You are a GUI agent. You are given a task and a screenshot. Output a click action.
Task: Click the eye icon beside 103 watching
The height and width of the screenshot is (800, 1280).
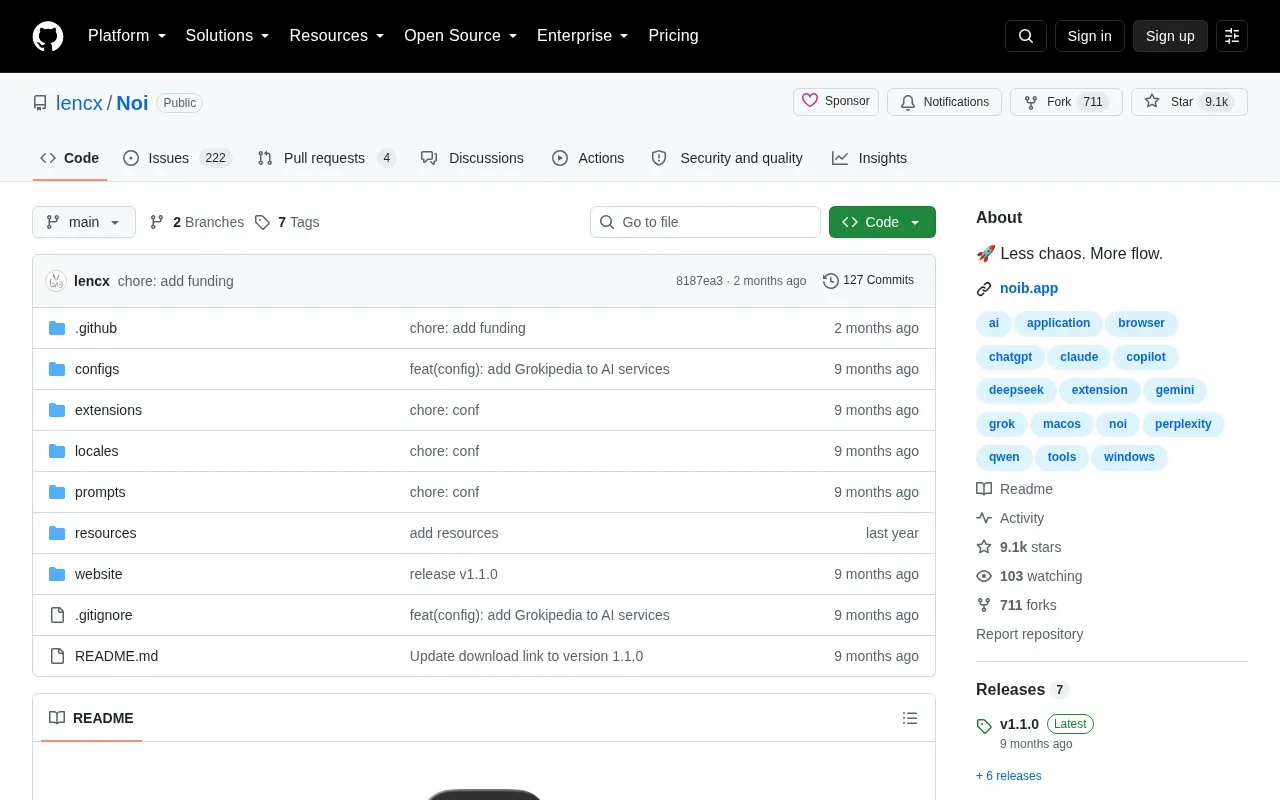(984, 576)
